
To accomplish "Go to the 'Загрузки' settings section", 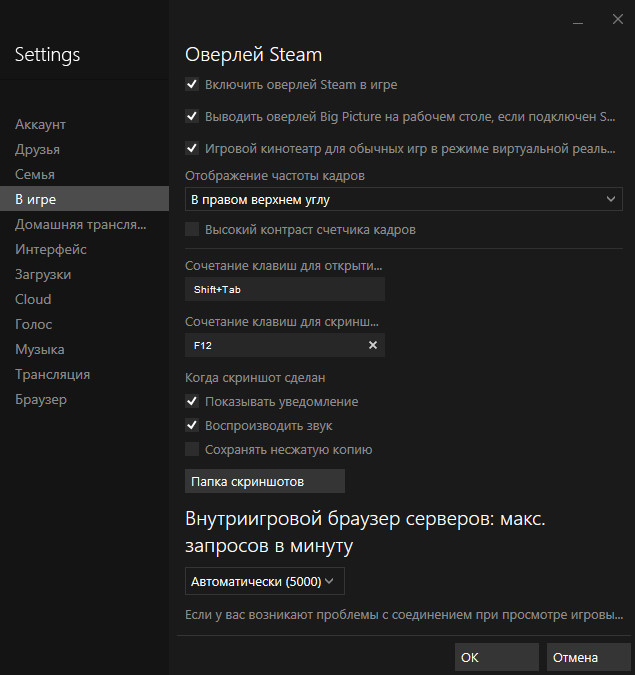I will click(x=43, y=274).
